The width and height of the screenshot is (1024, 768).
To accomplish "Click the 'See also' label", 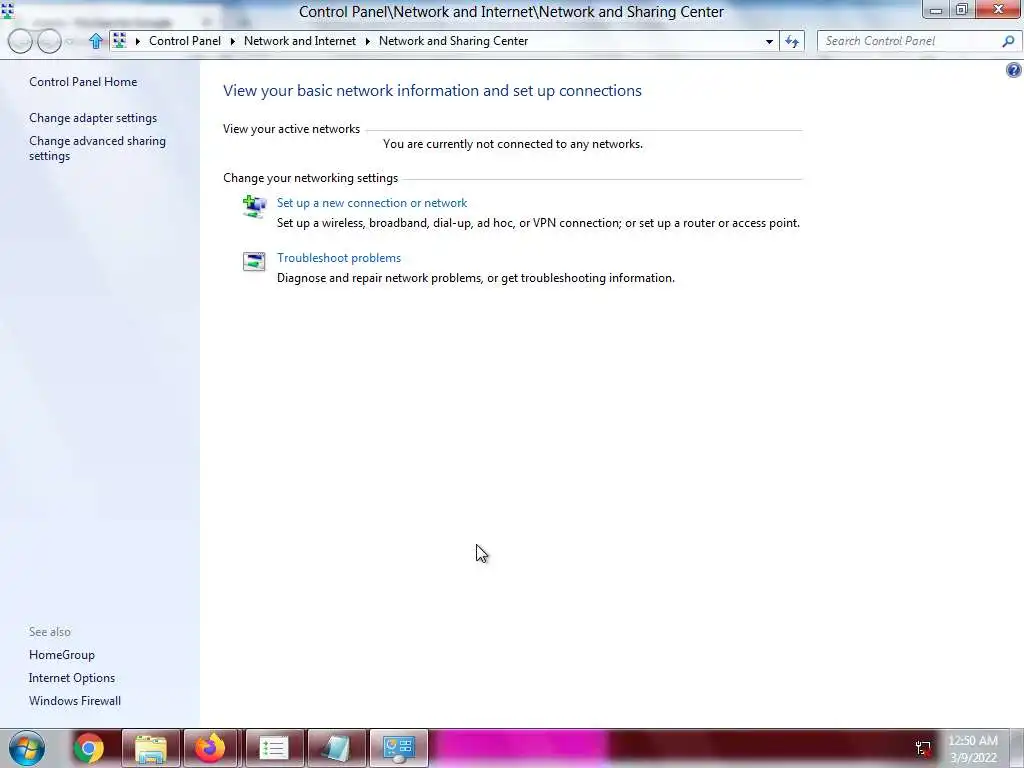I will 50,632.
